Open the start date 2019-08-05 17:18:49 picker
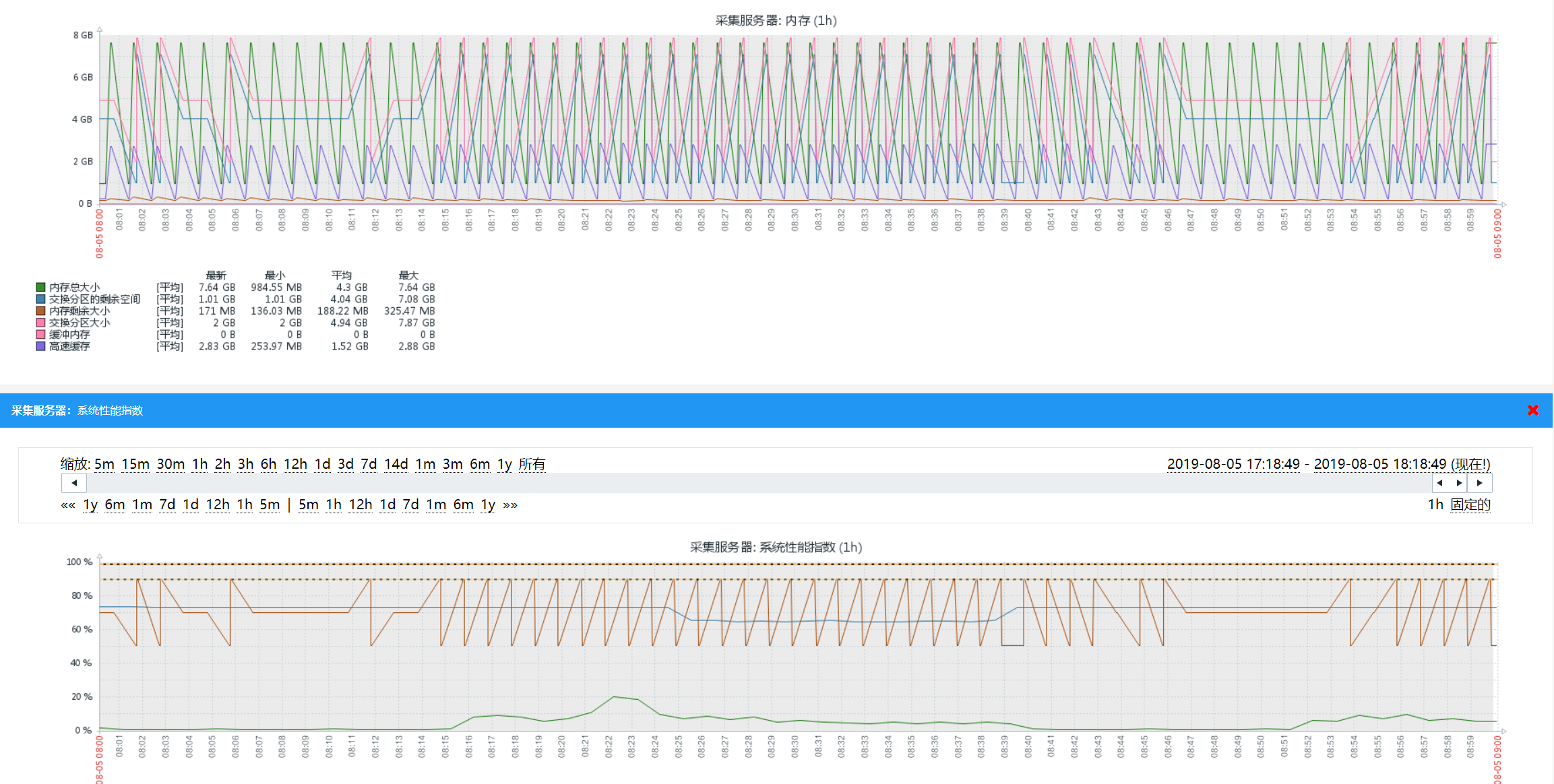The width and height of the screenshot is (1554, 784). click(1233, 464)
